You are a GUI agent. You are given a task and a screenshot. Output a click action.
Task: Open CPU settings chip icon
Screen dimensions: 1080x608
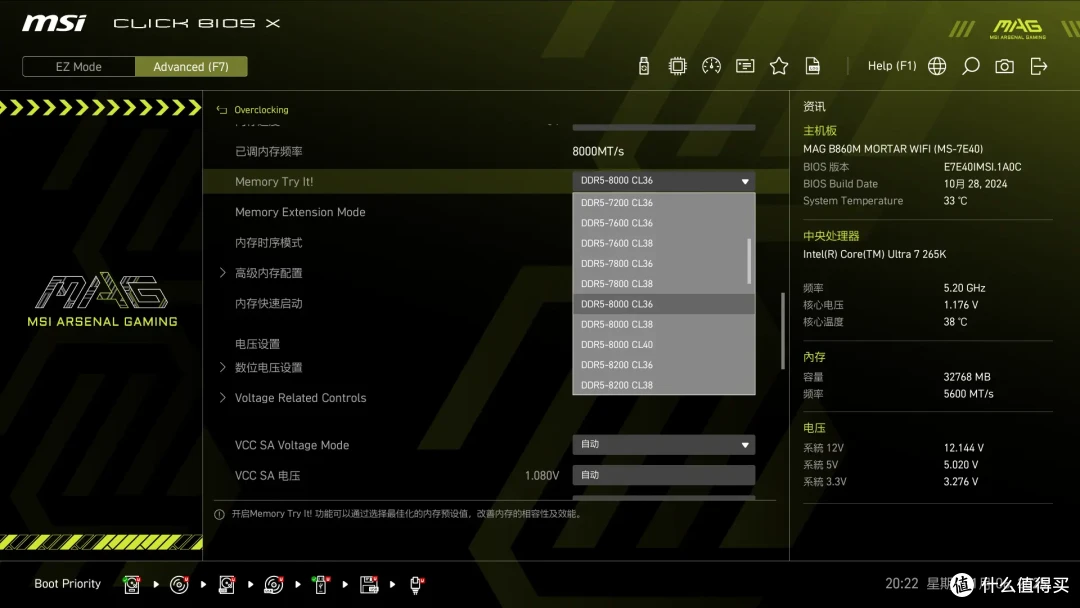coord(677,66)
